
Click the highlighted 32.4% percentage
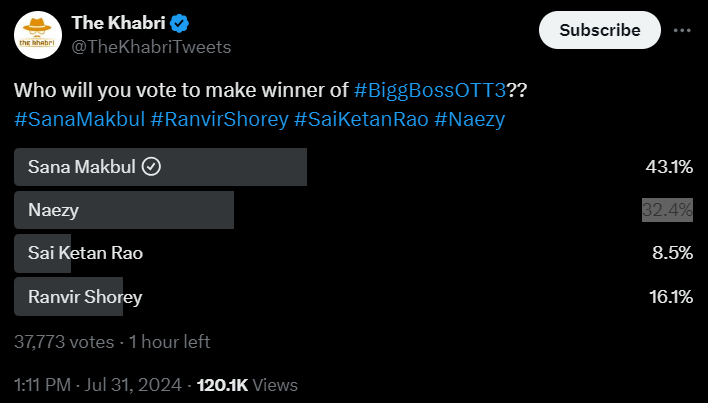pos(667,210)
